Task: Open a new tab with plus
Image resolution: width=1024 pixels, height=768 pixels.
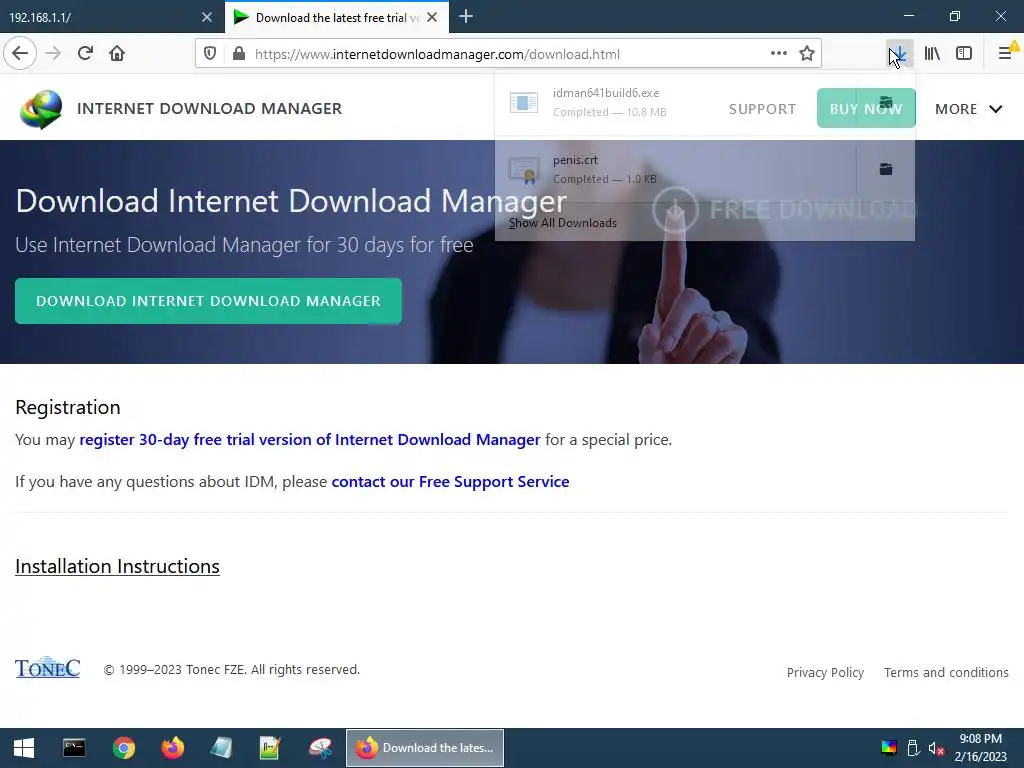Action: coord(466,17)
